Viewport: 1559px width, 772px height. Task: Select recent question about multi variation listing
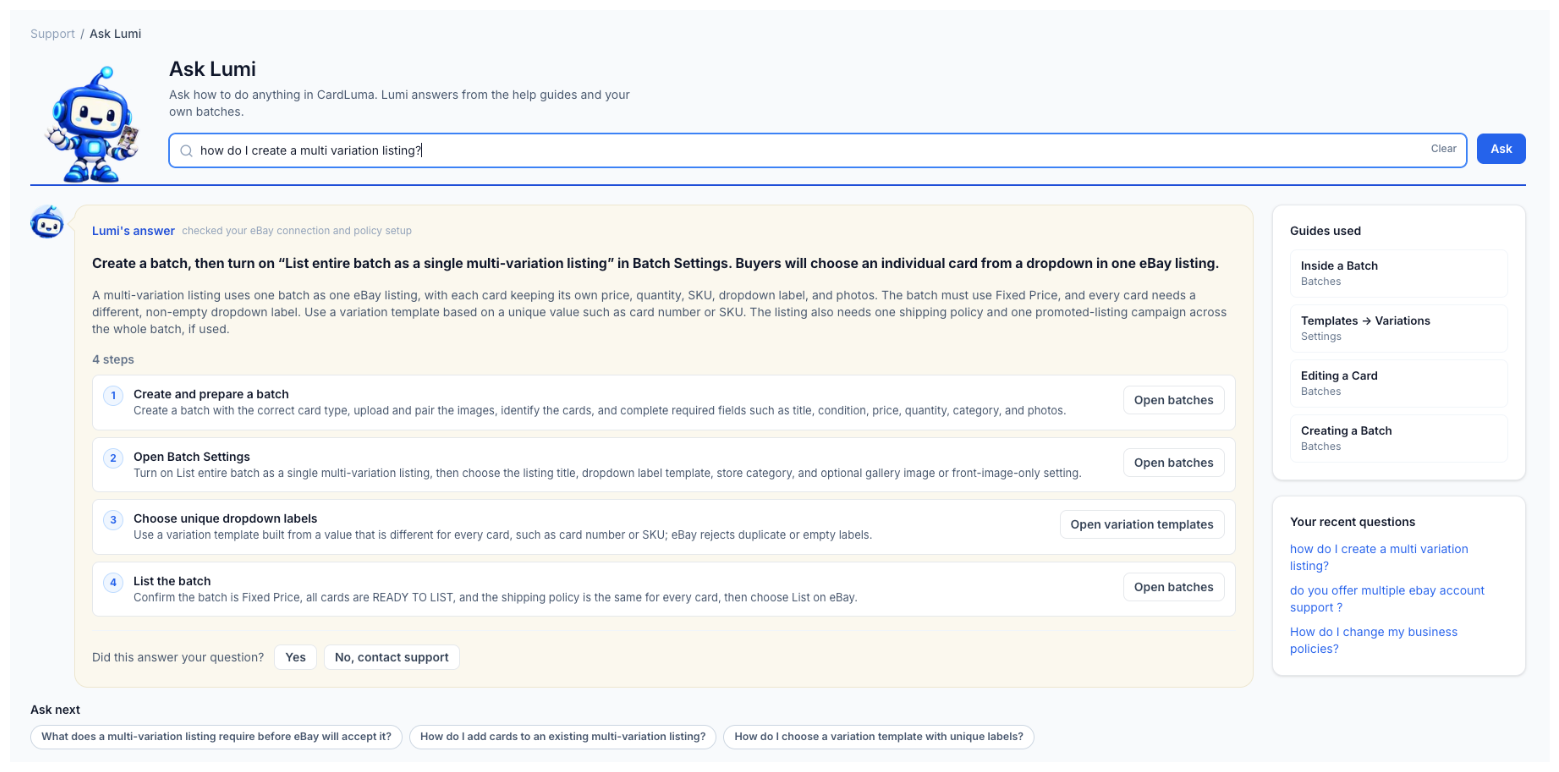pos(1379,557)
